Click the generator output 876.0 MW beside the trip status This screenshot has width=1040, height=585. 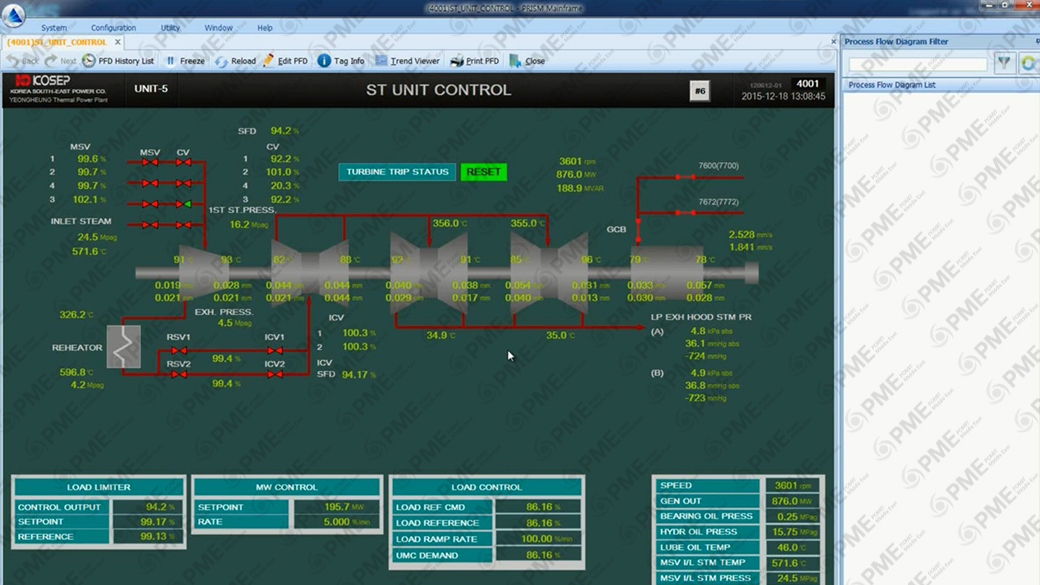[569, 174]
